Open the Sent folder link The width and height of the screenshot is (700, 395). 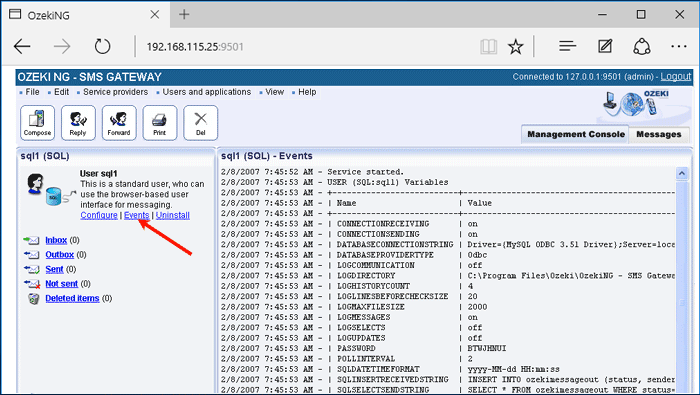pyautogui.click(x=54, y=269)
